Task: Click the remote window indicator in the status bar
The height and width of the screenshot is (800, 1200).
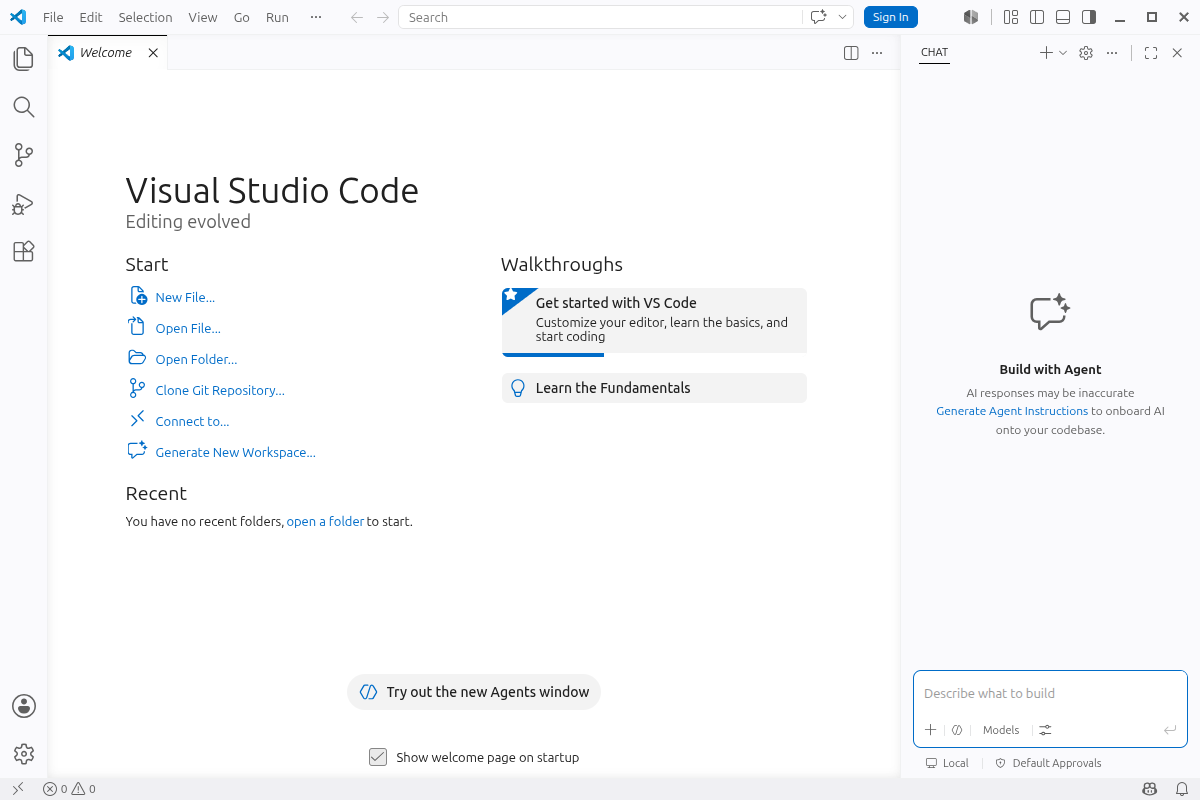Action: pyautogui.click(x=17, y=789)
